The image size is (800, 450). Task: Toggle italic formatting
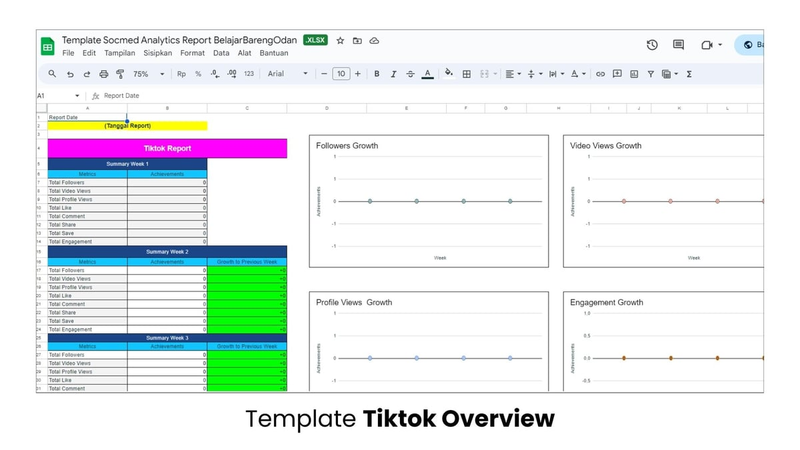point(393,74)
